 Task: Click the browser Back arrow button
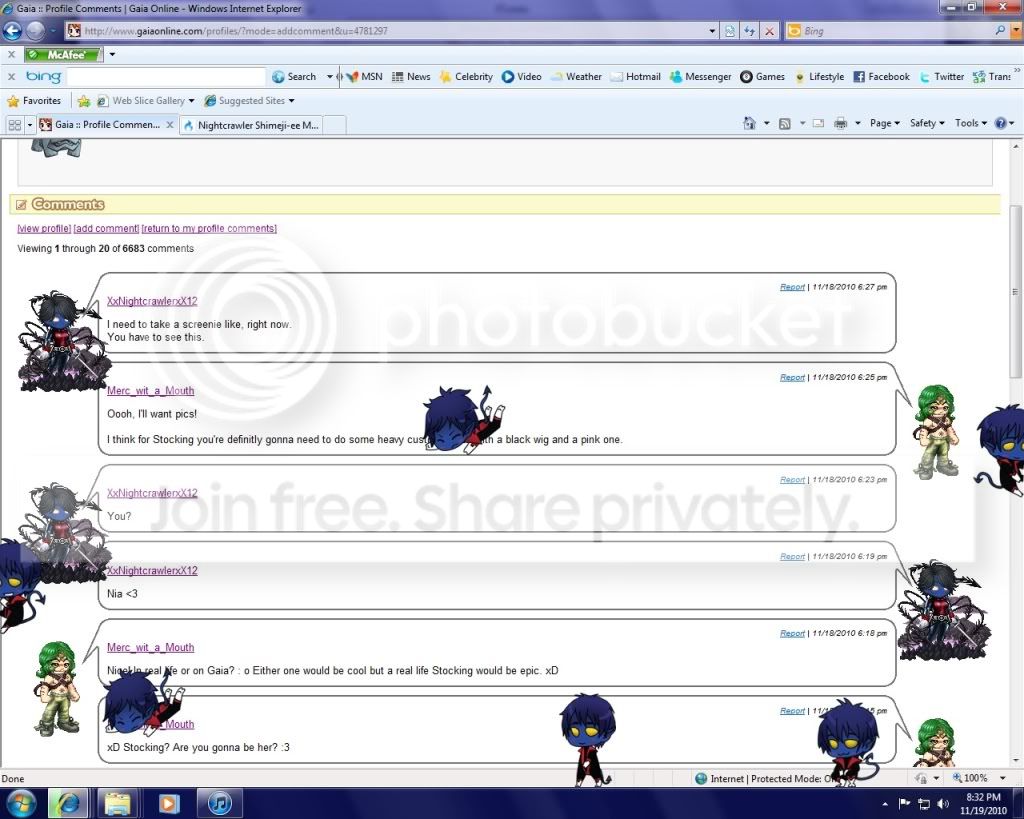tap(12, 31)
